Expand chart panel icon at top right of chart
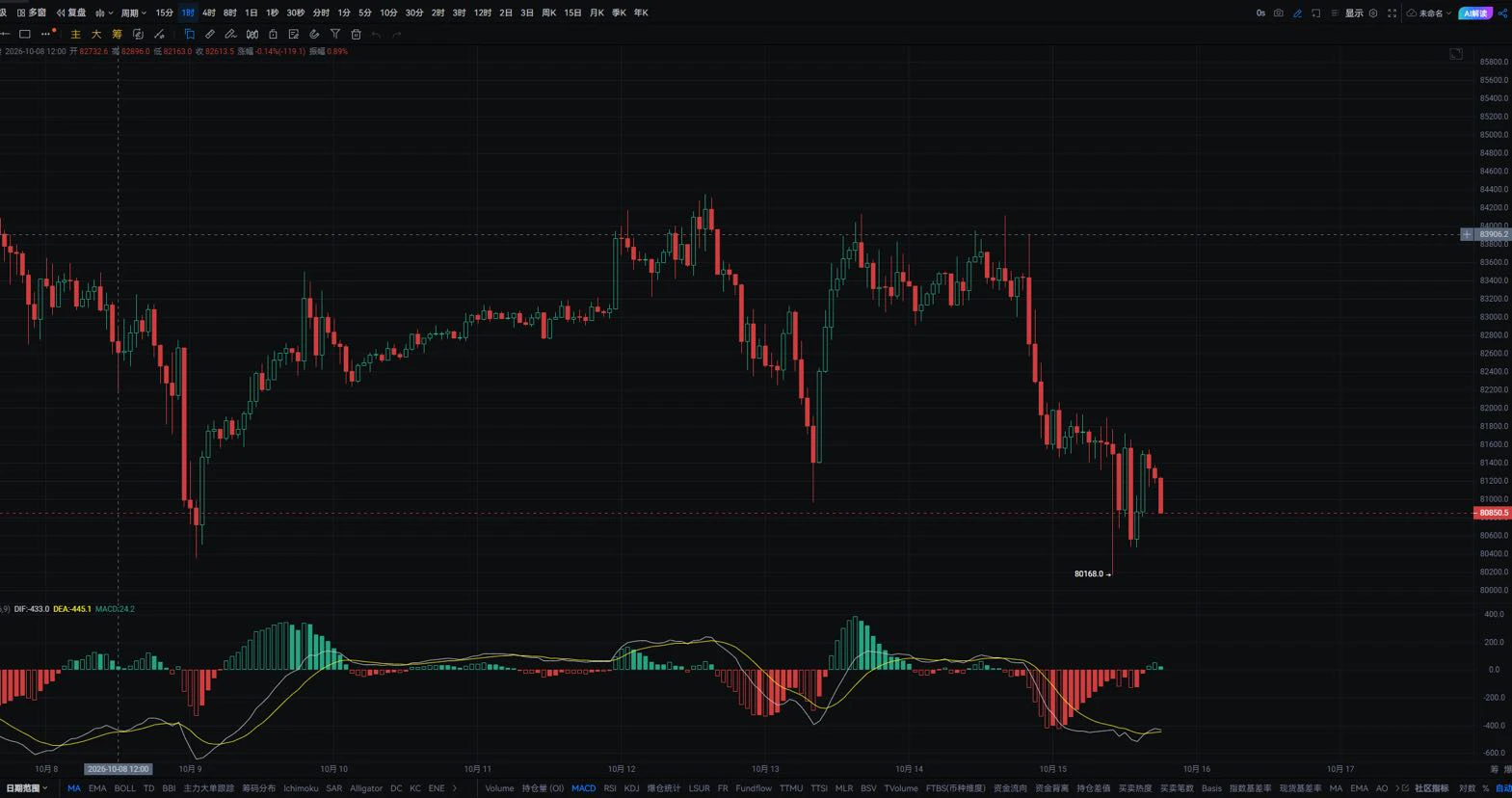This screenshot has height=798, width=1512. 1456,54
